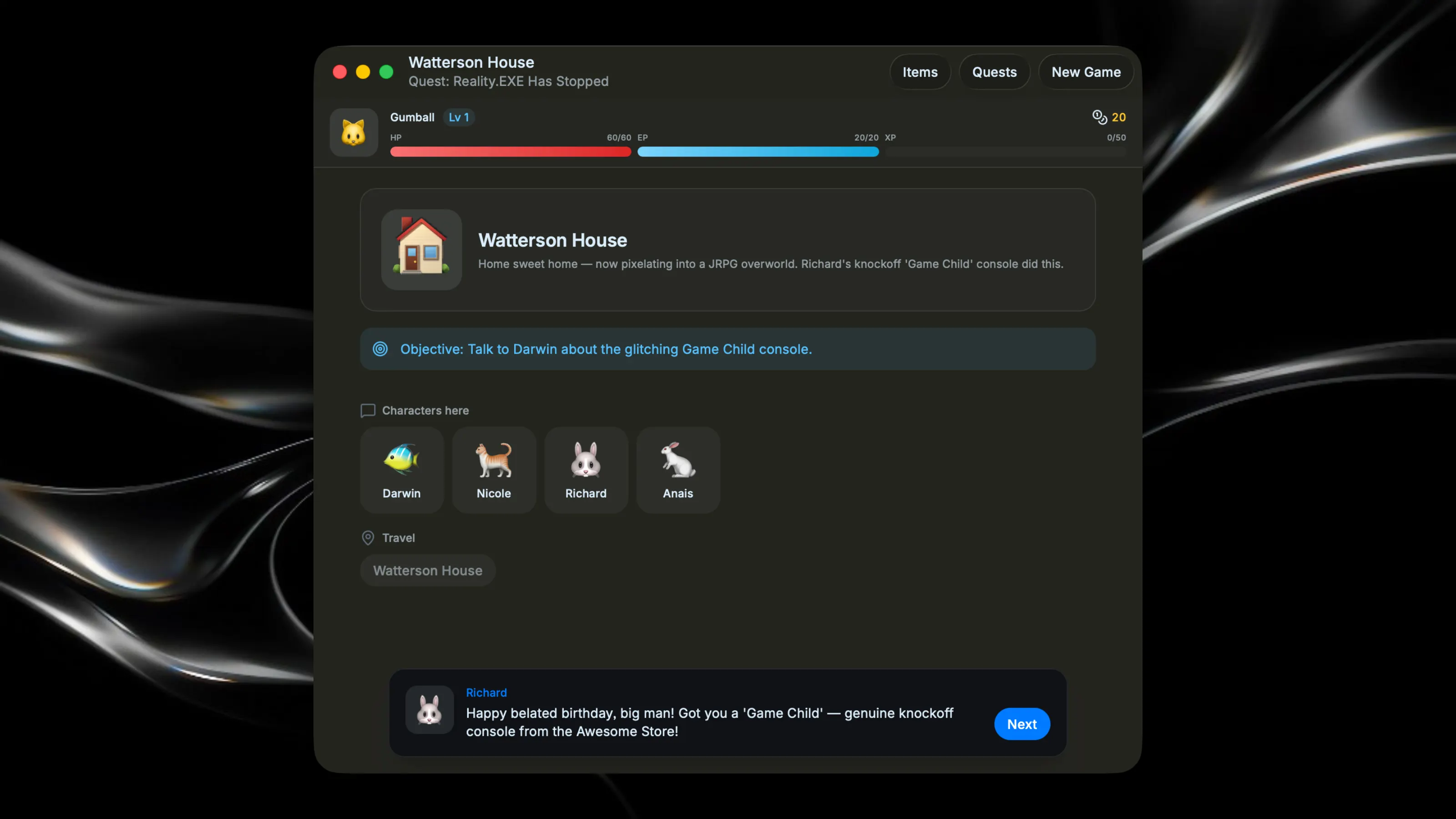
Task: Click the Objective: Talk to Darwin banner
Action: 728,349
